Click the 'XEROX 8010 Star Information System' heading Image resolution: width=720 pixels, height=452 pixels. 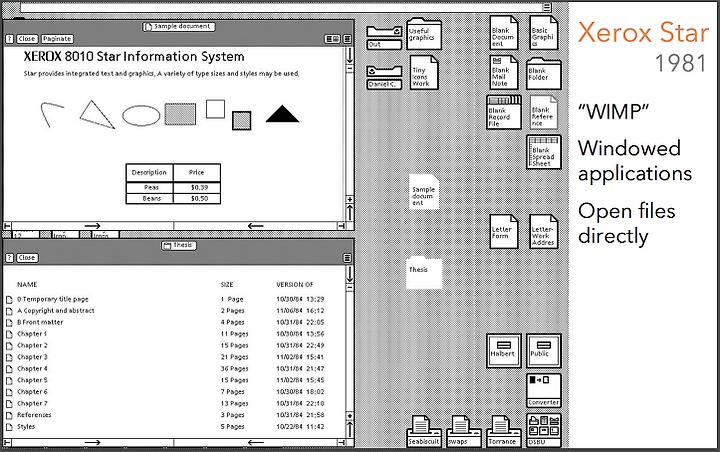click(134, 56)
